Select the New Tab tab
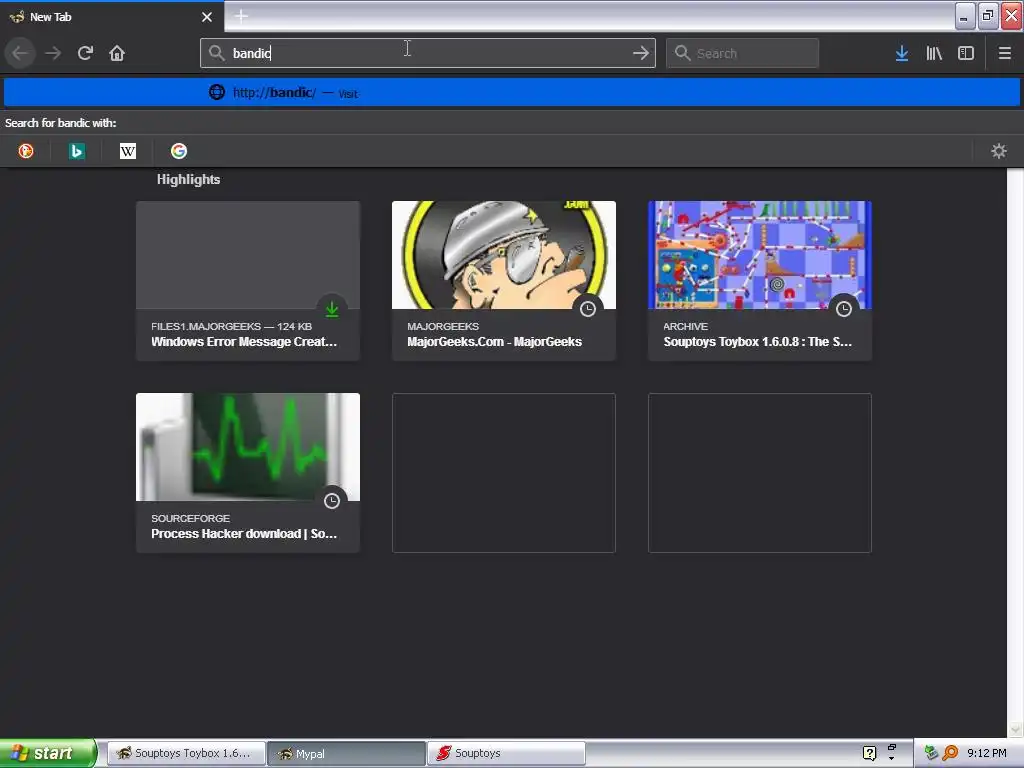 click(112, 17)
